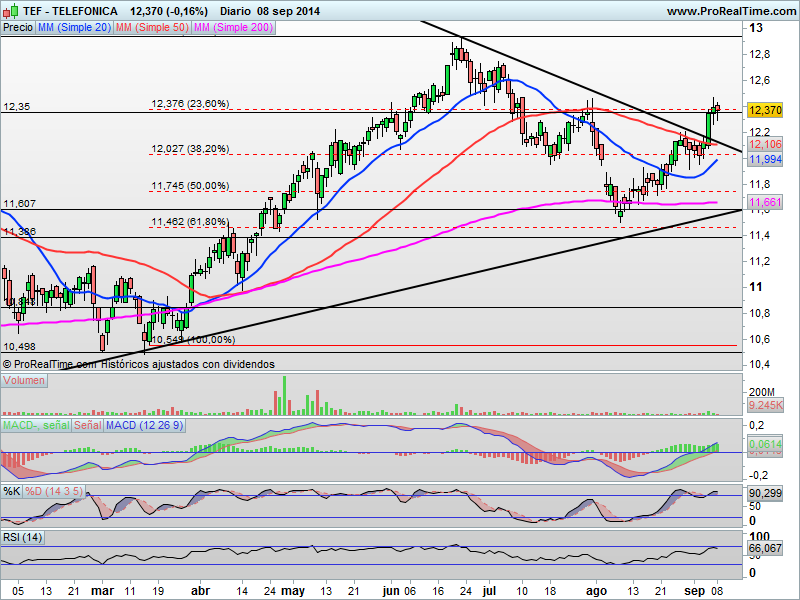Image resolution: width=800 pixels, height=600 pixels.
Task: Click the 200M volume axis label
Action: click(x=762, y=392)
